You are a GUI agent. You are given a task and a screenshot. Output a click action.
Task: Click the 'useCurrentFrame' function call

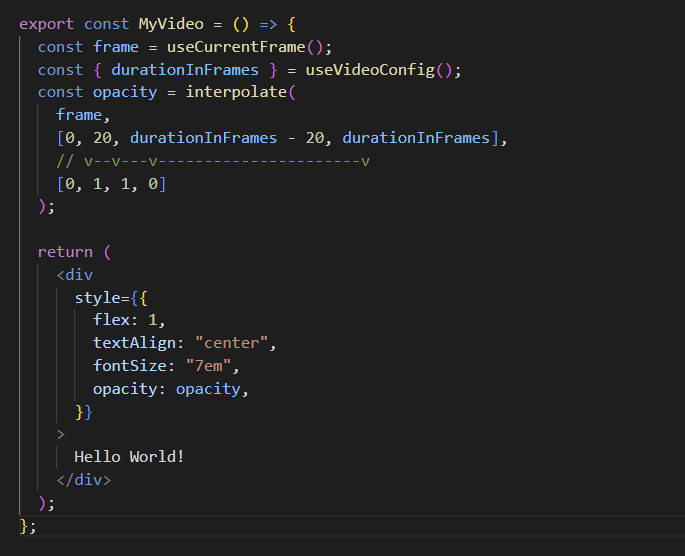(x=236, y=47)
